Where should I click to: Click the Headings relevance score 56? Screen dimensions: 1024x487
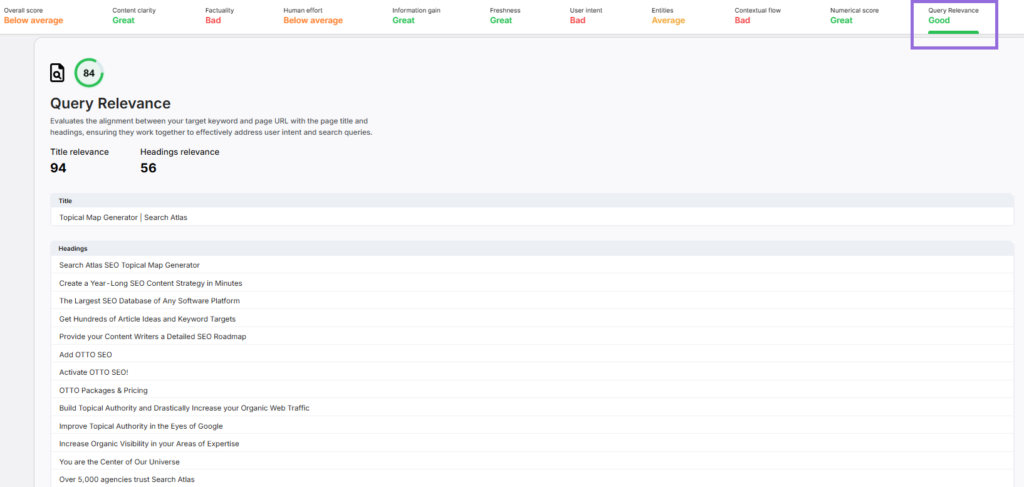click(x=148, y=168)
